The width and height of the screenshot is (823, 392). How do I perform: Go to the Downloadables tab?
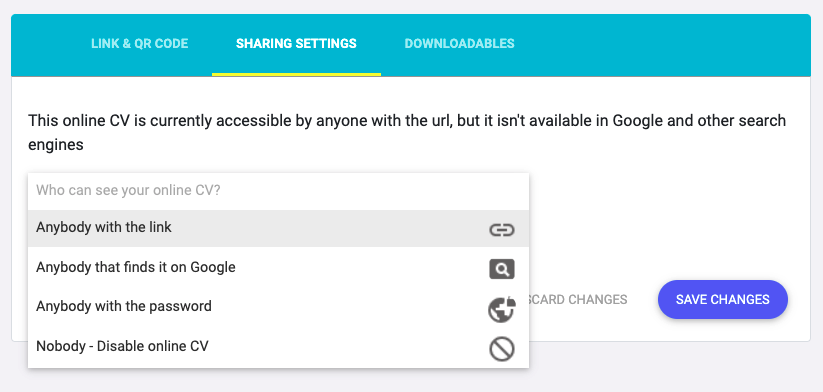459,44
